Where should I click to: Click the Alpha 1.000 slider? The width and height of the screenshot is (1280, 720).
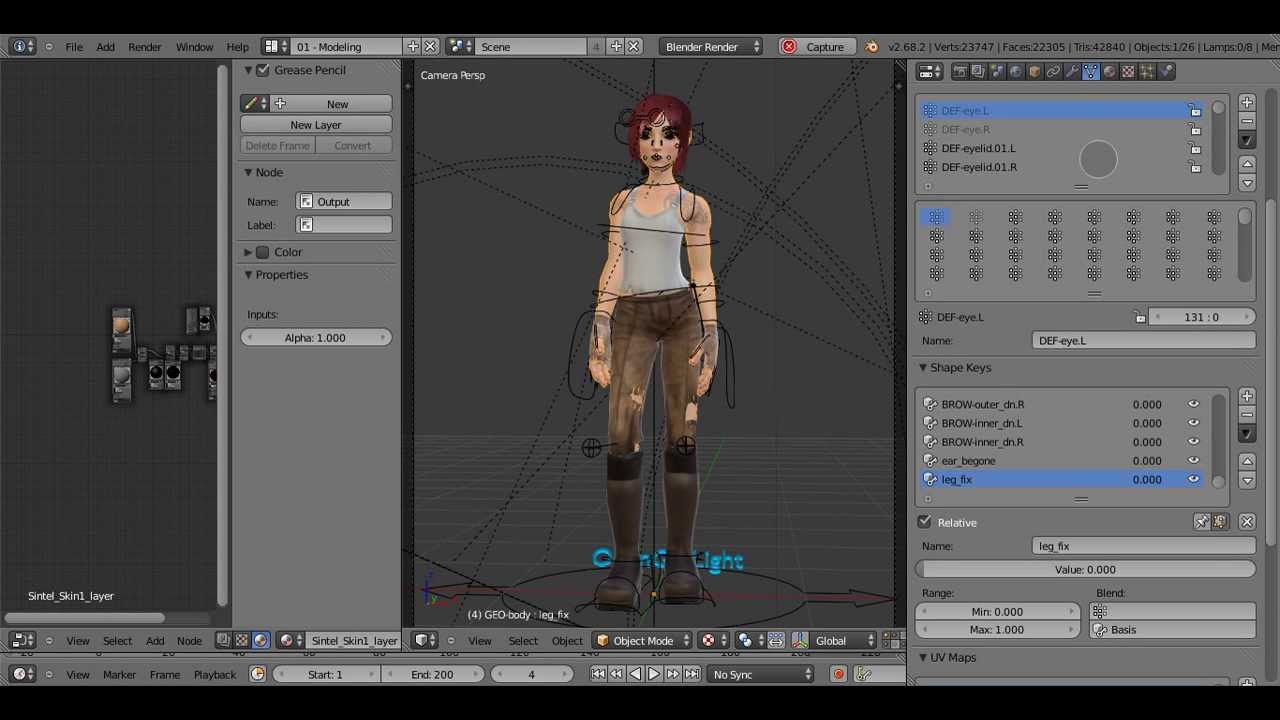(x=316, y=338)
